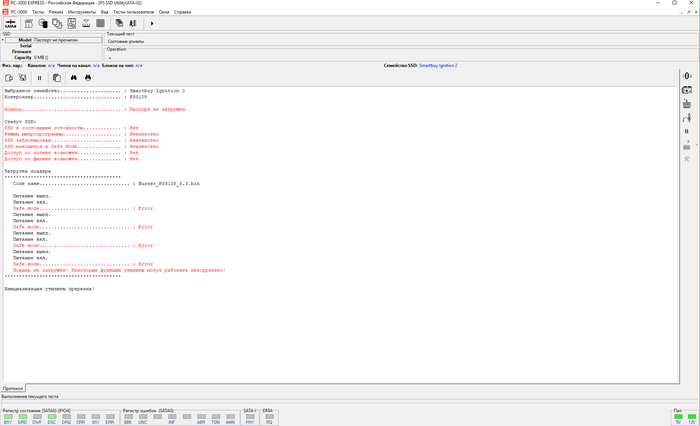The height and width of the screenshot is (426, 700).
Task: Switch to the Протокол tab
Action: [13, 388]
